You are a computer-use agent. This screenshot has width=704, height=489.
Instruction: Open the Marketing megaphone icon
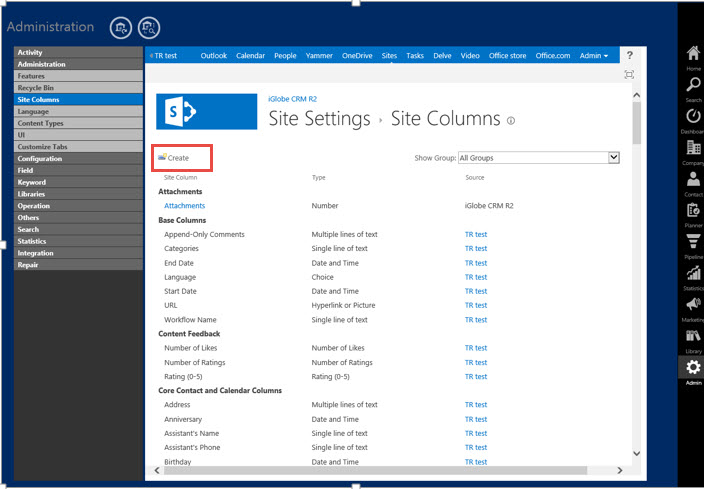tap(693, 304)
